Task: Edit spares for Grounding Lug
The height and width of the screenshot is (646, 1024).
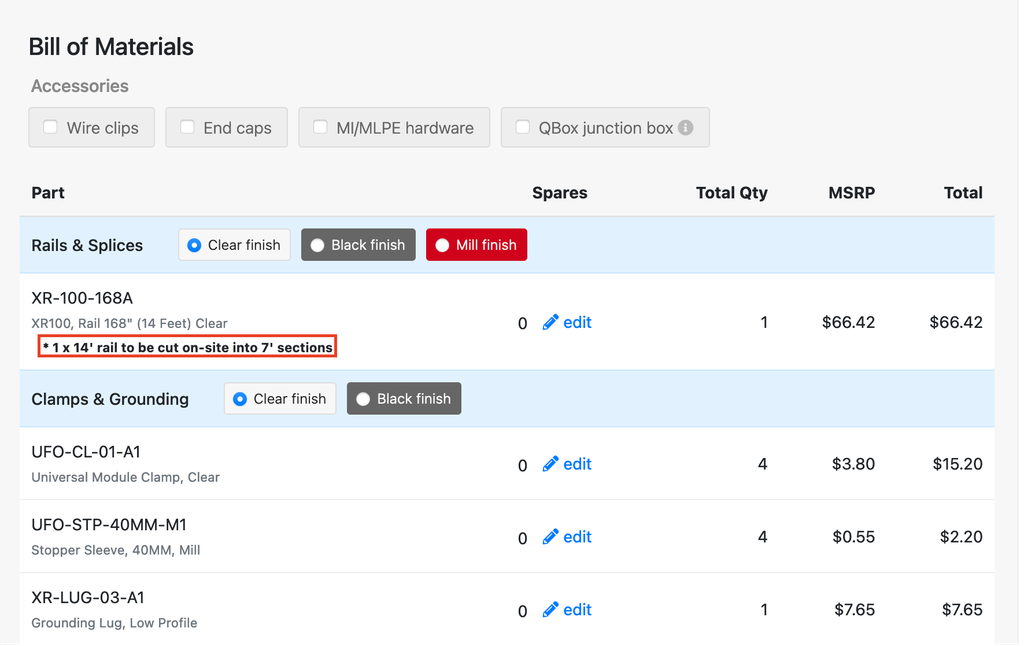Action: pyautogui.click(x=567, y=610)
